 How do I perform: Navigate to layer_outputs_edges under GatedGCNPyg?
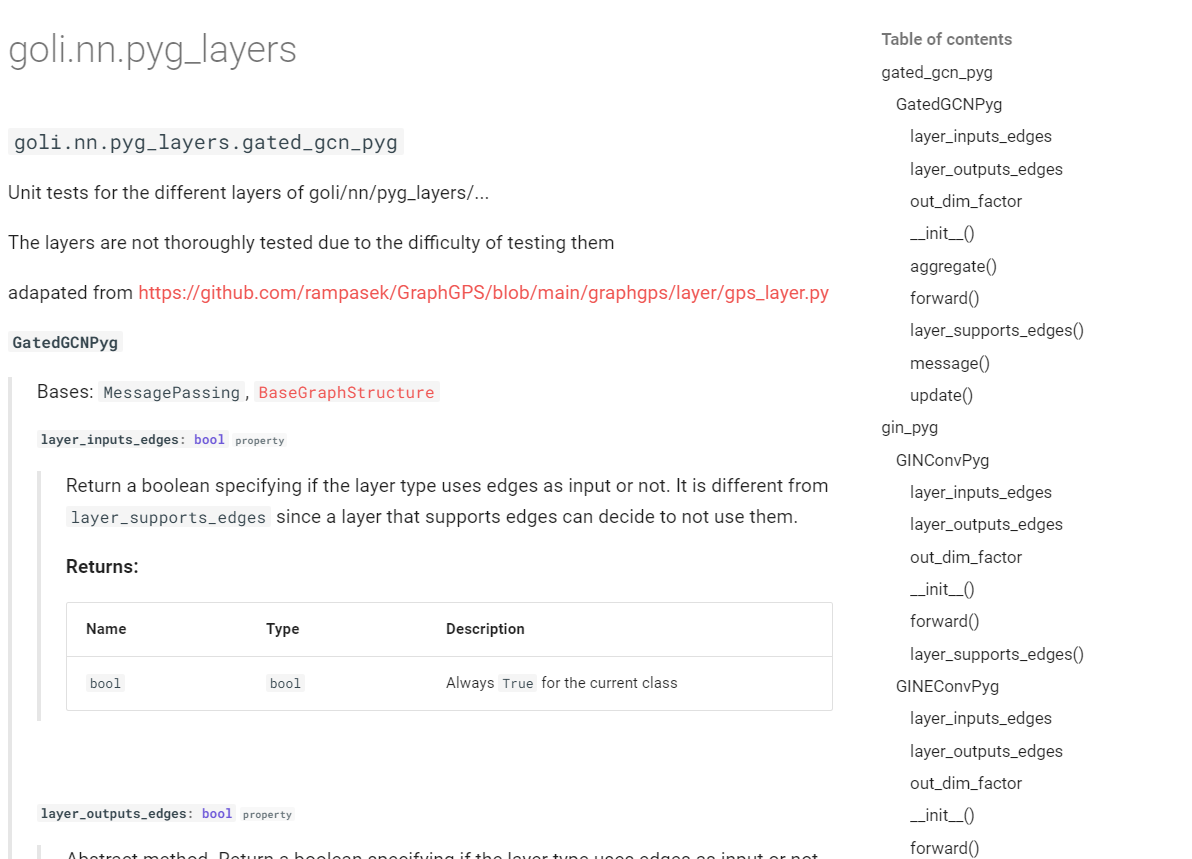point(986,168)
